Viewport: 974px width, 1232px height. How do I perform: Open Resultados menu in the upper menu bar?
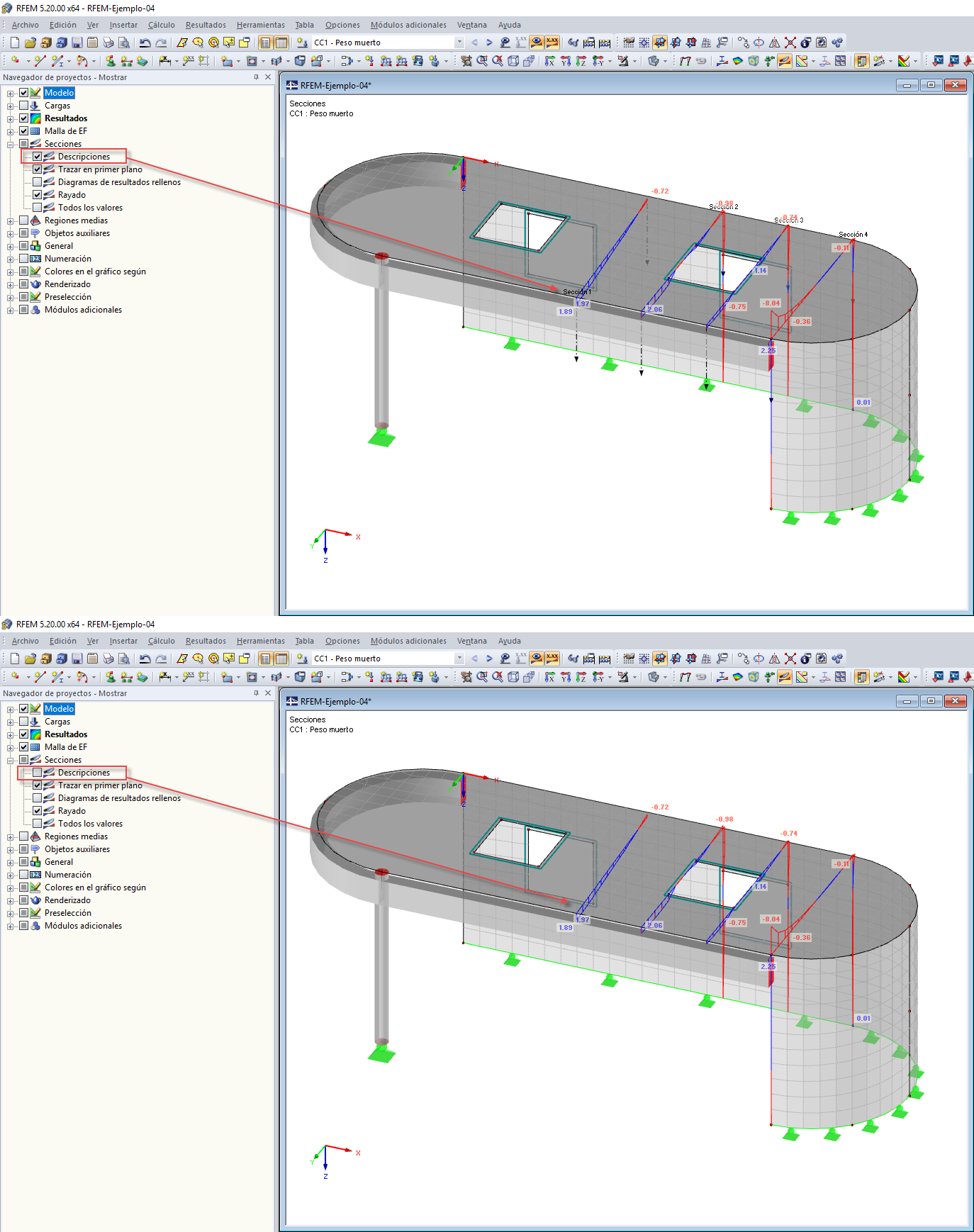206,25
